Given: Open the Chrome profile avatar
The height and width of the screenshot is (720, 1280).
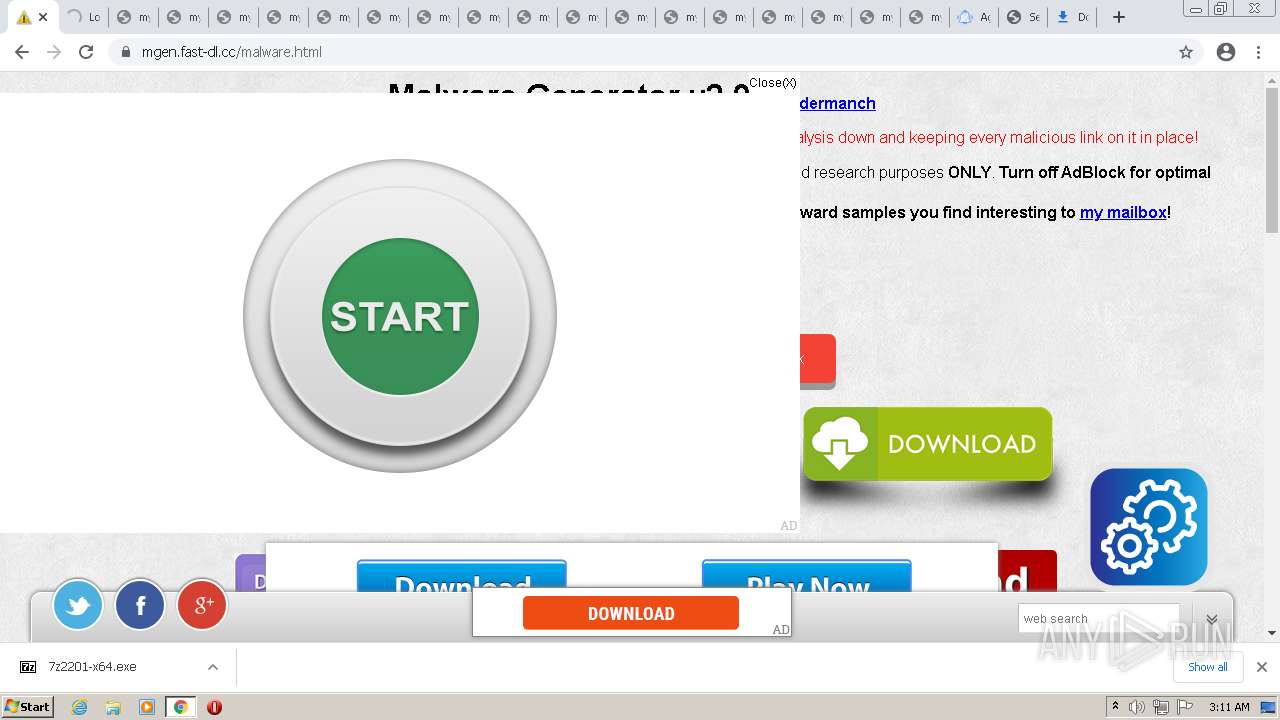Looking at the screenshot, I should [x=1226, y=52].
